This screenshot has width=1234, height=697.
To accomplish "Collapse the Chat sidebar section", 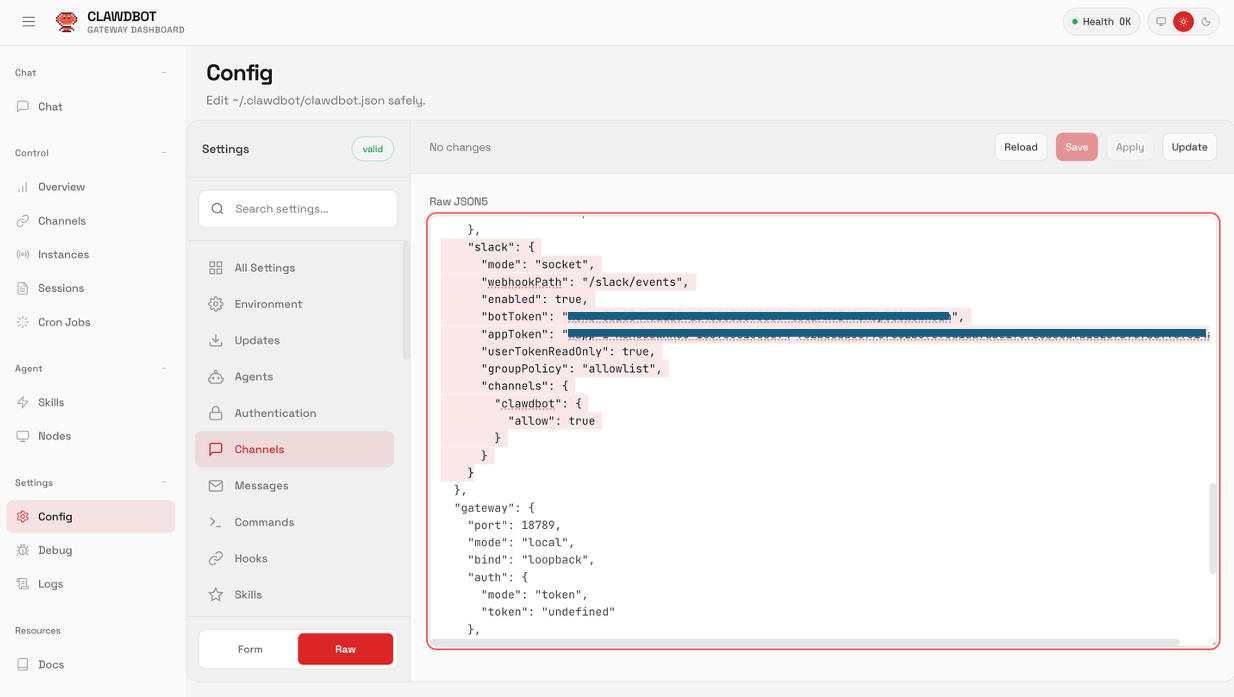I will [x=164, y=73].
